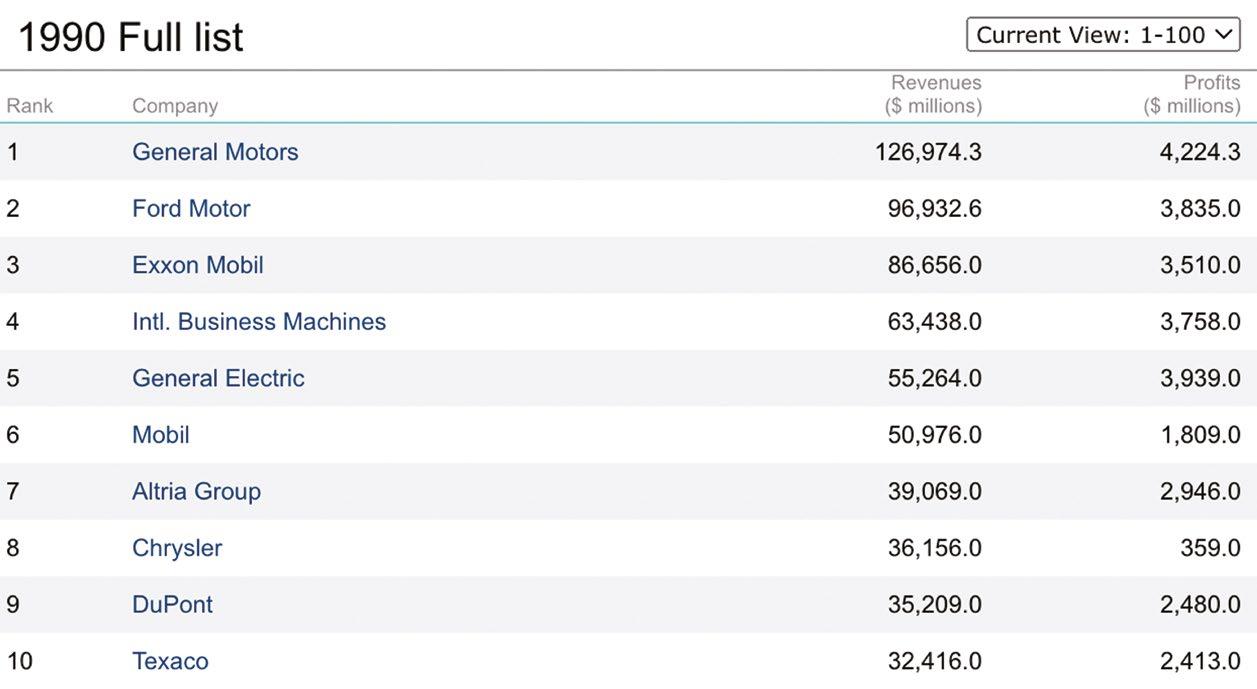The width and height of the screenshot is (1257, 689).
Task: Open the General Motors company link
Action: point(215,152)
